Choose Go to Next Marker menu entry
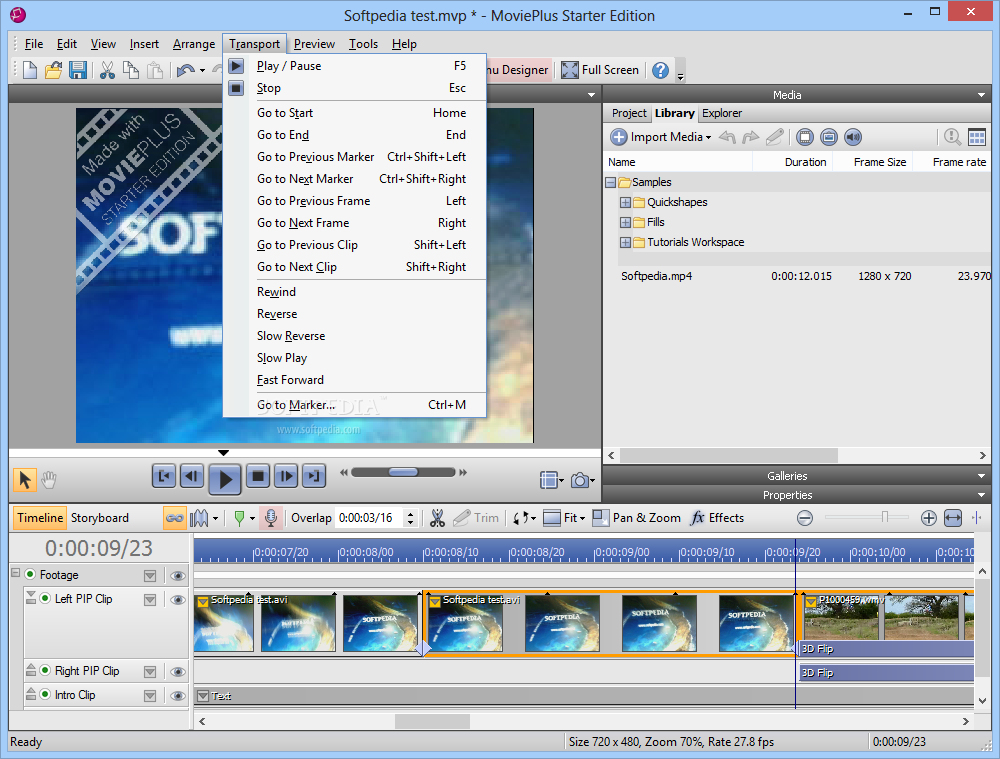 (x=355, y=179)
